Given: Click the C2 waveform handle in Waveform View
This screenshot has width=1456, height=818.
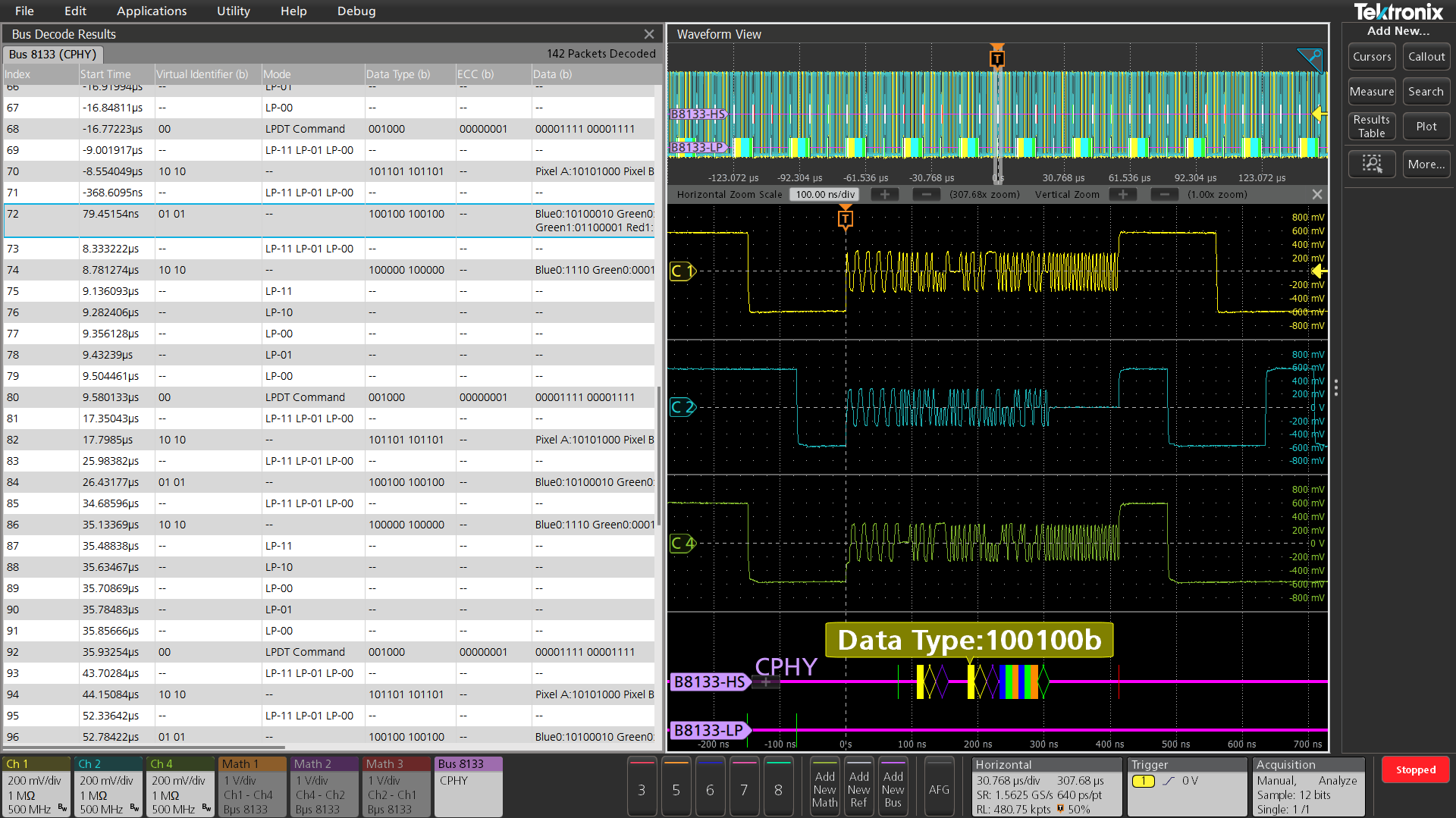Looking at the screenshot, I should [682, 407].
